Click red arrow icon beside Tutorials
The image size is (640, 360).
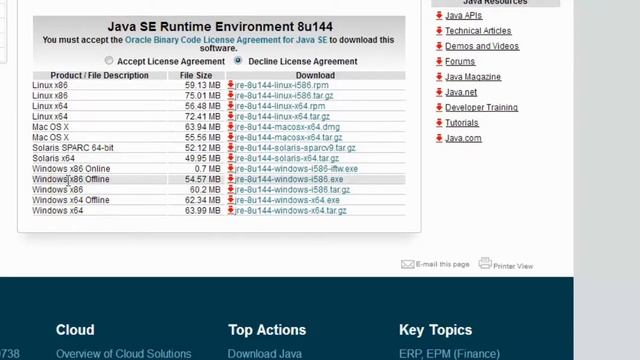click(x=439, y=122)
